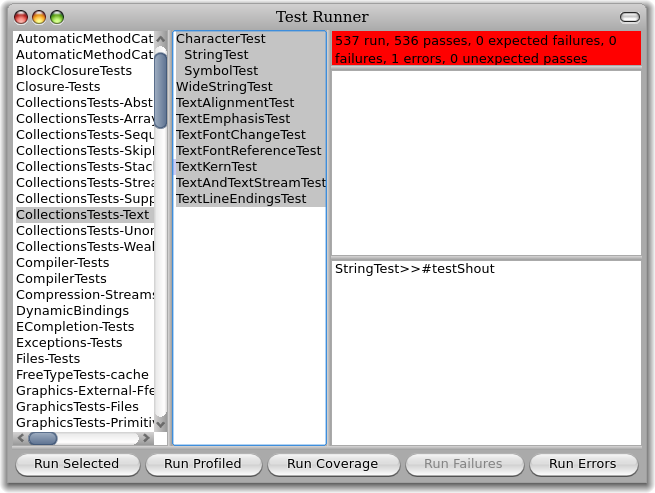The height and width of the screenshot is (493, 655).
Task: Open the StringTest>>#testShout error entry
Action: pyautogui.click(x=414, y=269)
